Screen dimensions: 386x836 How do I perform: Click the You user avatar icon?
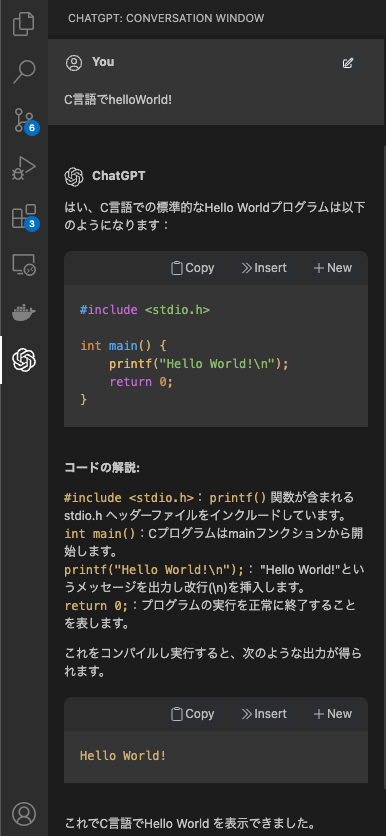(74, 62)
